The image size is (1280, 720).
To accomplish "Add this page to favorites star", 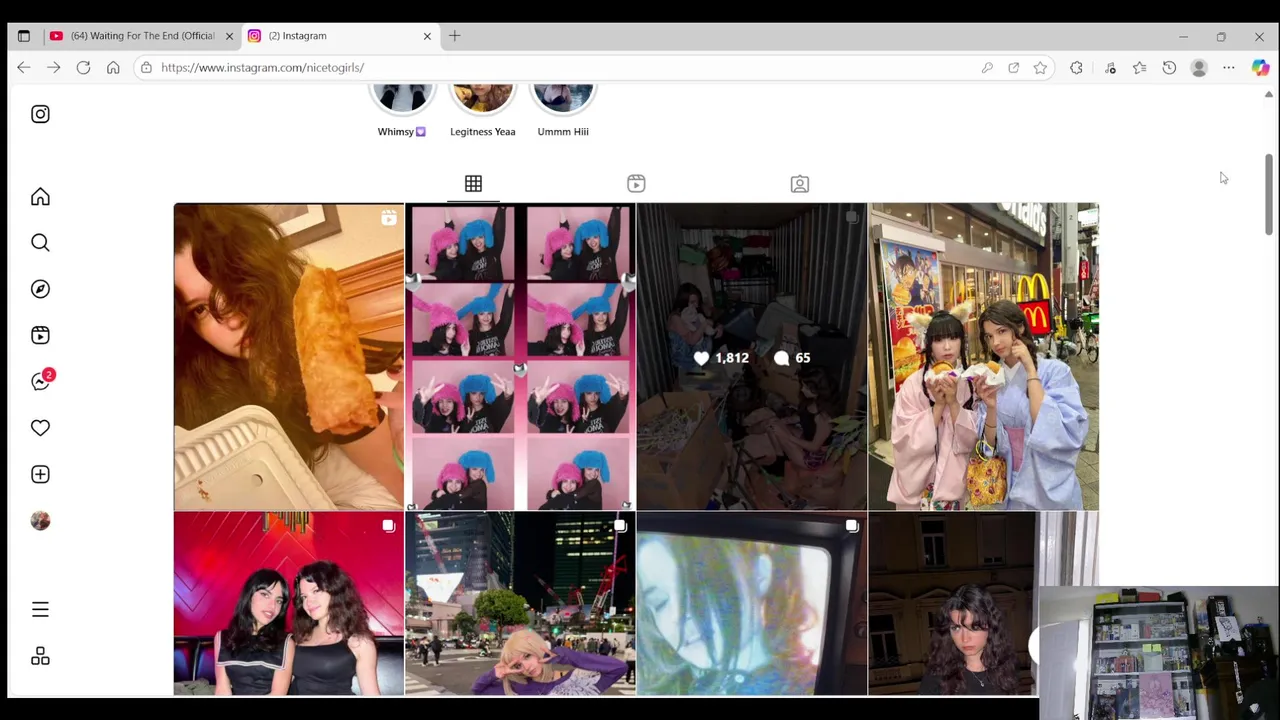I will tap(1040, 68).
